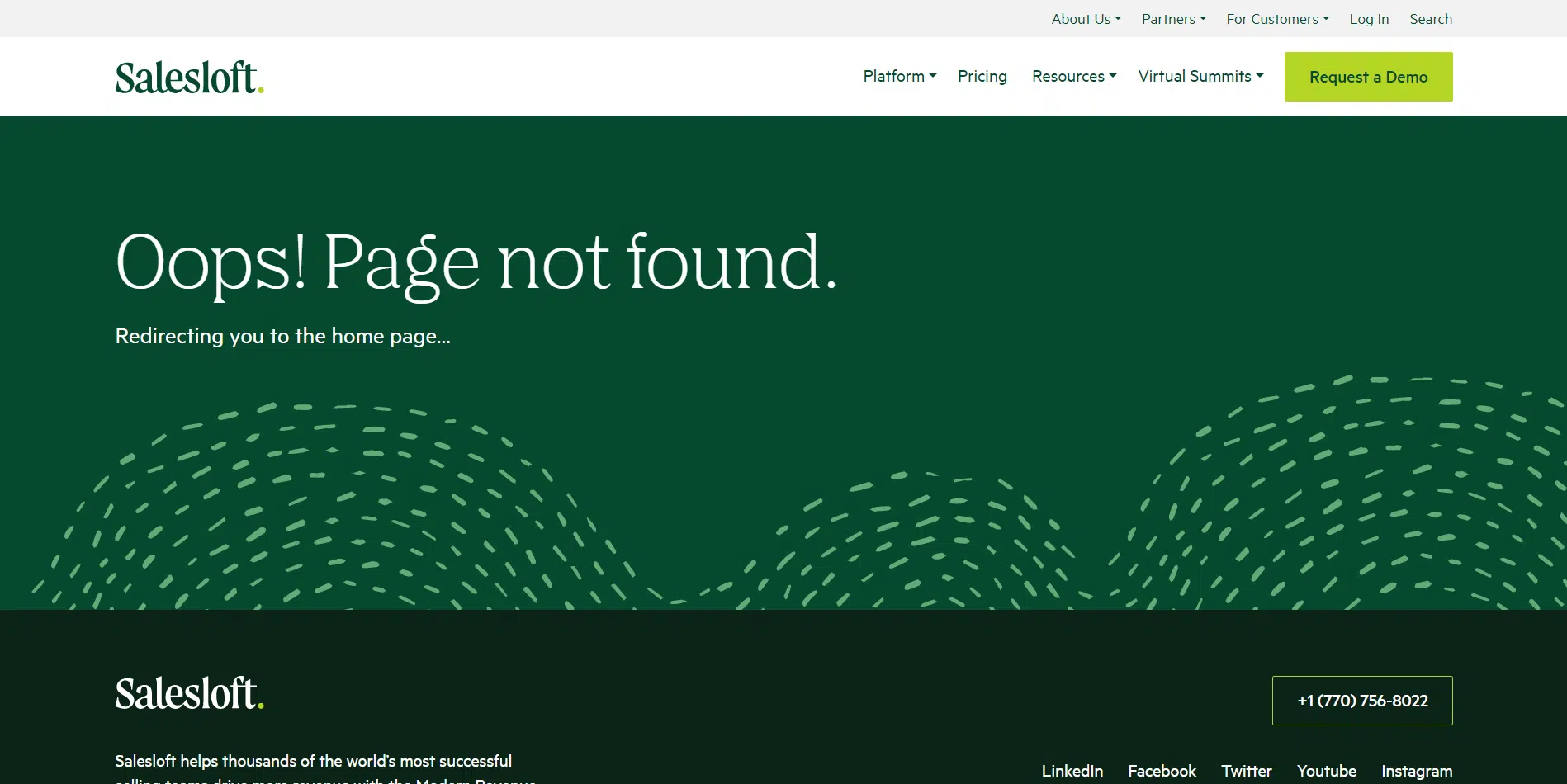
Task: Expand the For Customers dropdown menu
Action: (1277, 19)
